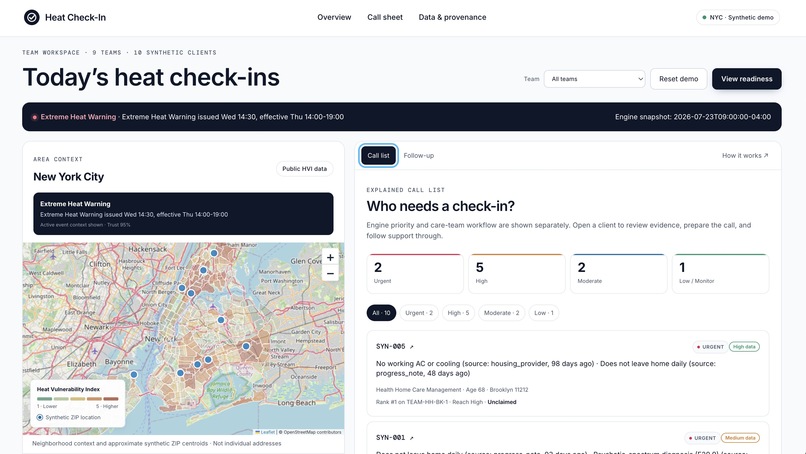Viewport: 806px width, 454px height.
Task: Go to Call sheet in navigation
Action: 385,17
